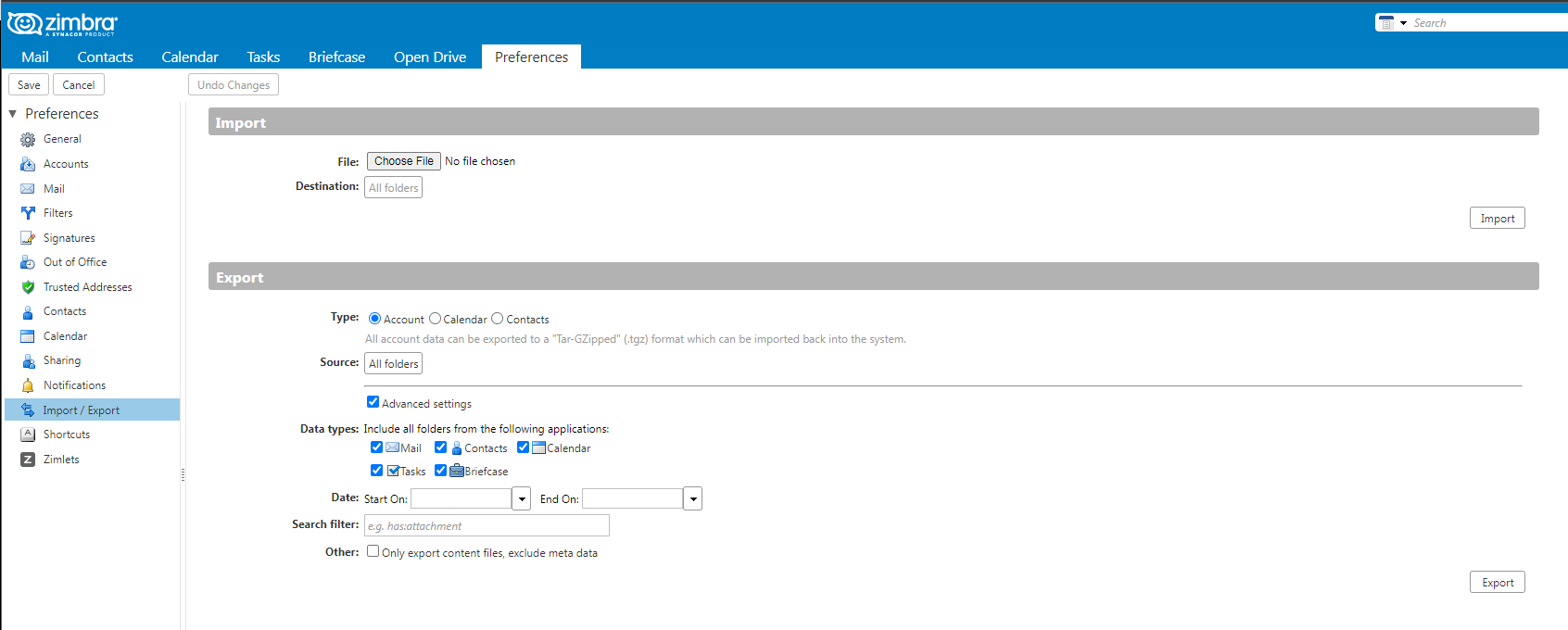
Task: Open the import Destination All folders selector
Action: [394, 188]
